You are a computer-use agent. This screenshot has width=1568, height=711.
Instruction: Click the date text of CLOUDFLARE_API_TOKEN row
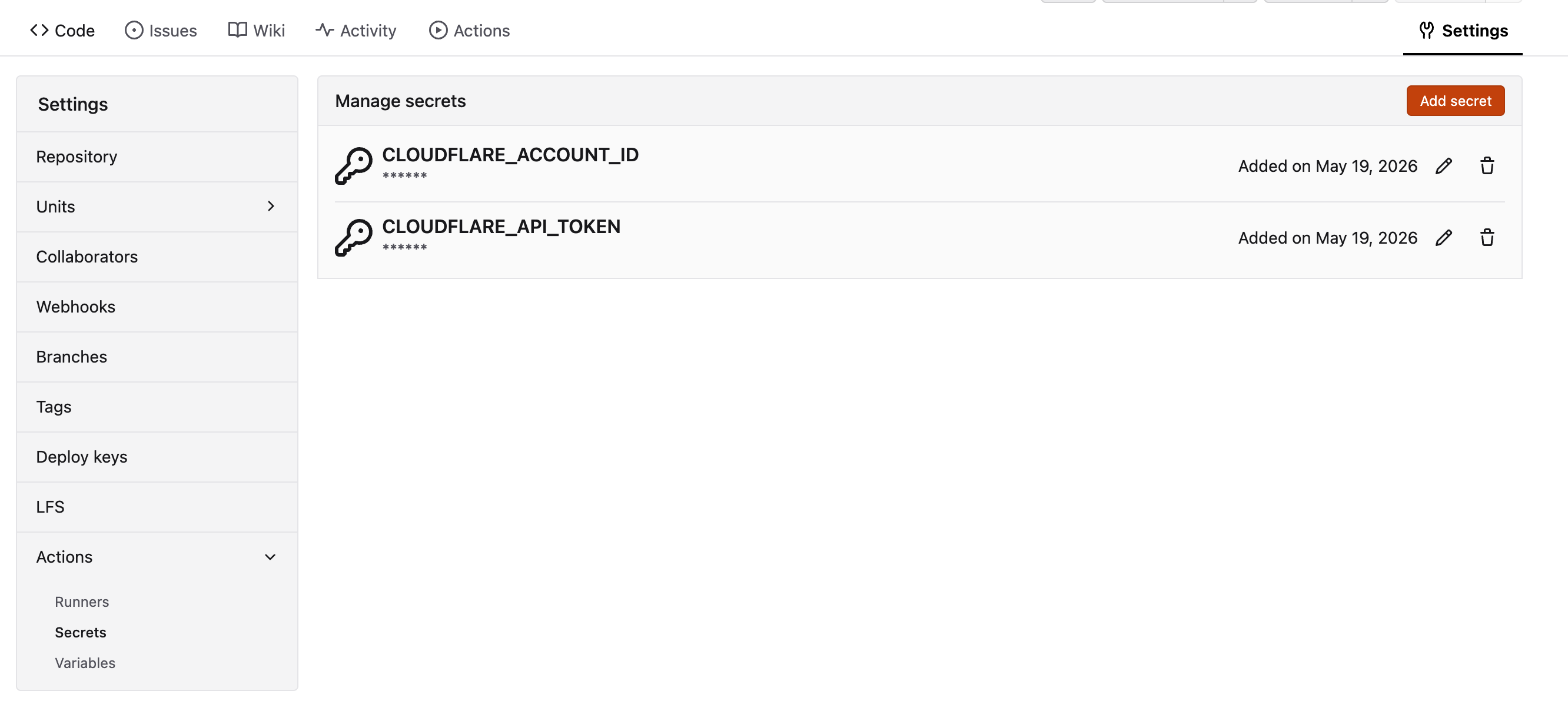[x=1328, y=238]
